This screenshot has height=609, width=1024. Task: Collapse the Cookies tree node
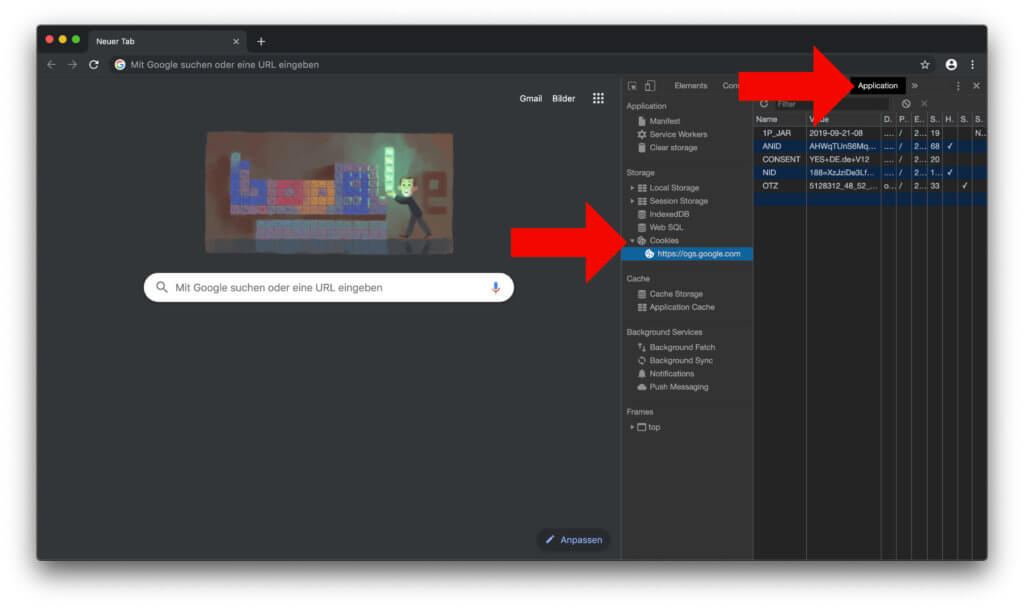point(632,241)
